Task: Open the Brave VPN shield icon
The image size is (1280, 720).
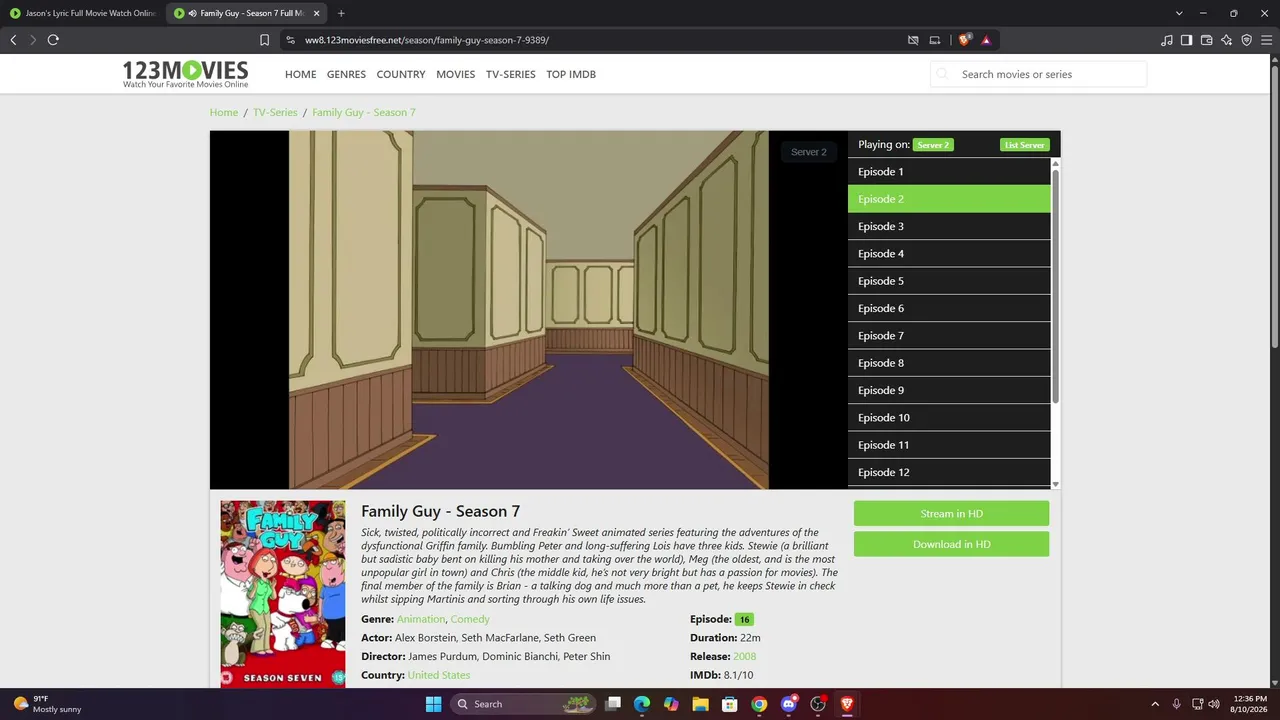Action: tap(1246, 40)
